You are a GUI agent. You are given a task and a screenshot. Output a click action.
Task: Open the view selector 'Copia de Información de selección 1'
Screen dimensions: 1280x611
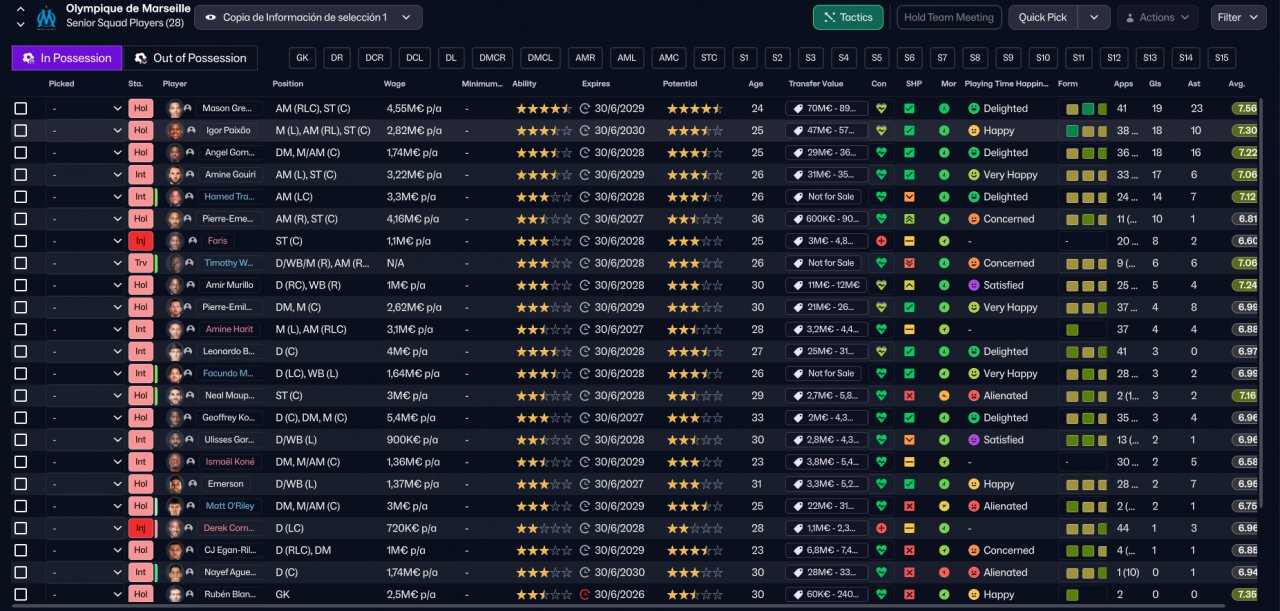(x=308, y=17)
